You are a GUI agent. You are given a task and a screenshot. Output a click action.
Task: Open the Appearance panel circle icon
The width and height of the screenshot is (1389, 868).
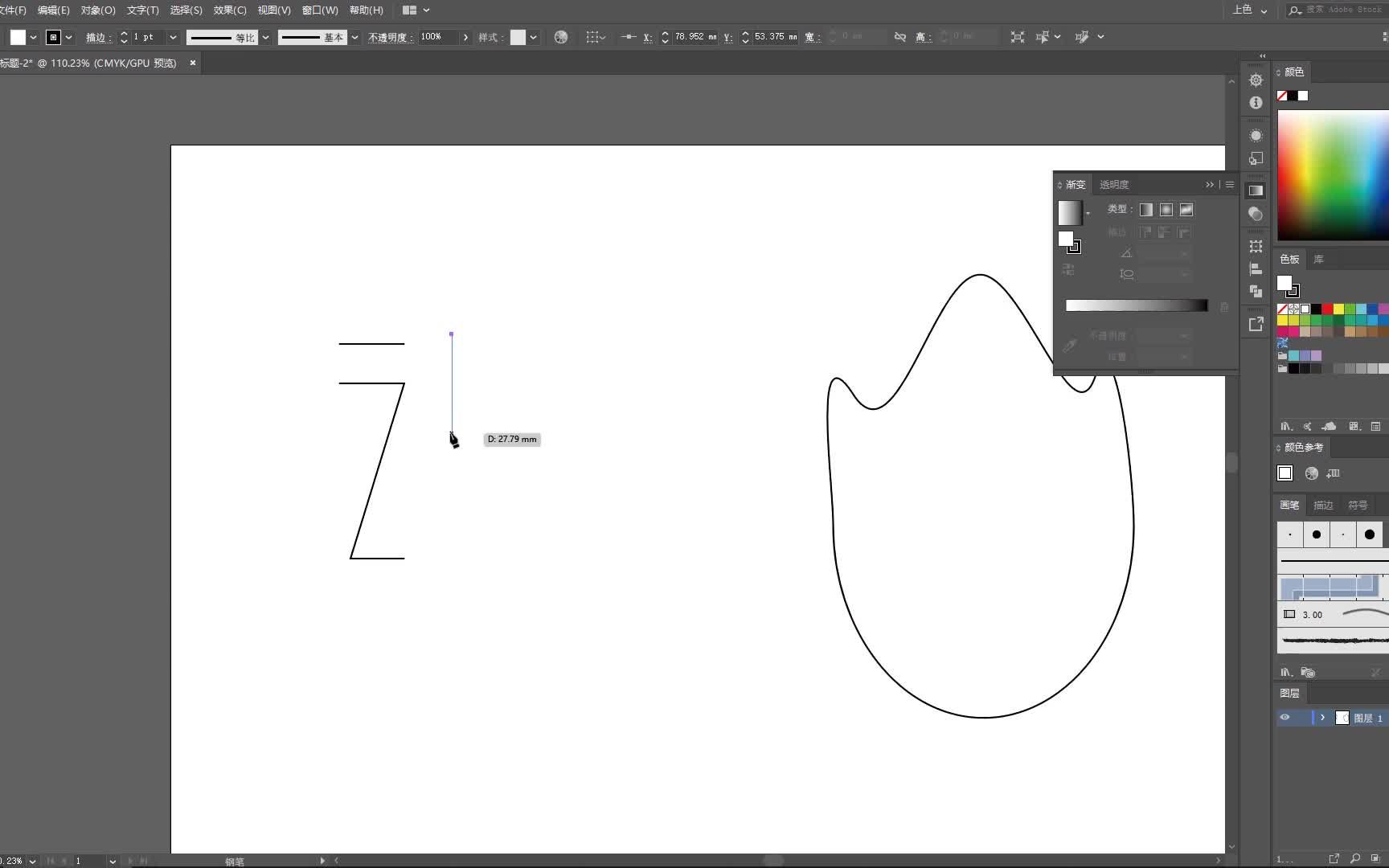click(x=1256, y=135)
